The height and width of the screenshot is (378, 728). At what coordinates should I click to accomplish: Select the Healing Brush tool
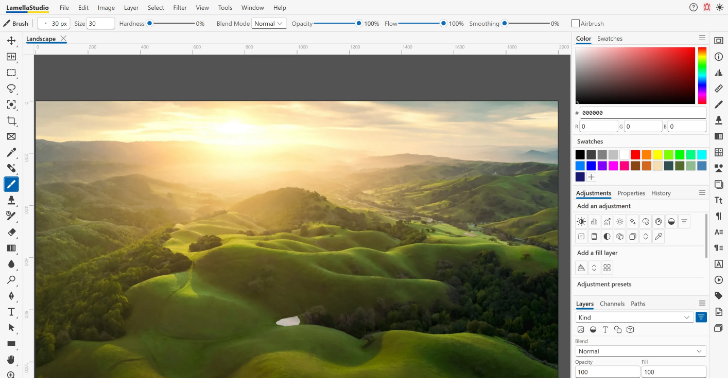pyautogui.click(x=11, y=168)
